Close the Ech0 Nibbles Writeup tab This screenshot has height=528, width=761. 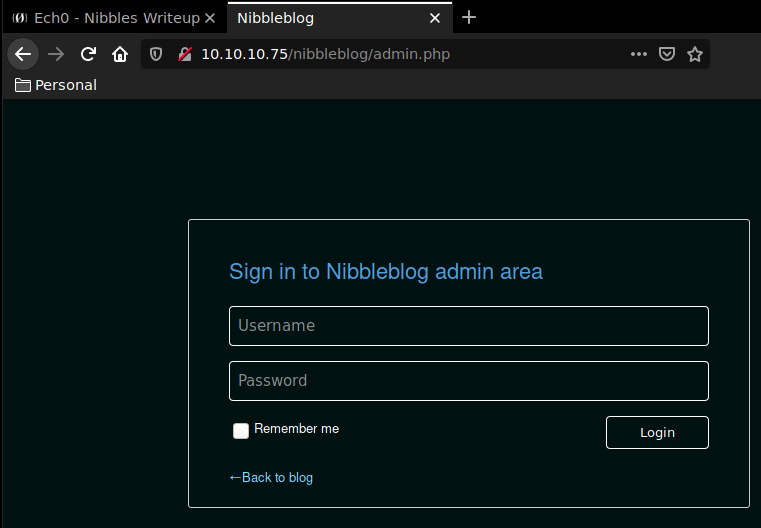coord(209,18)
